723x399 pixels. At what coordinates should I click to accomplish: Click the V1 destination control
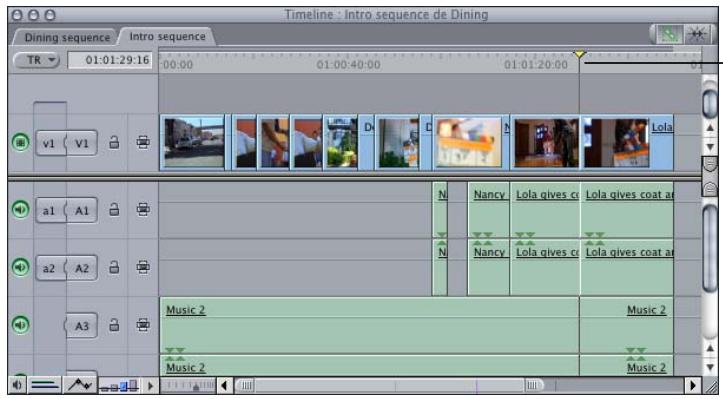tap(82, 143)
